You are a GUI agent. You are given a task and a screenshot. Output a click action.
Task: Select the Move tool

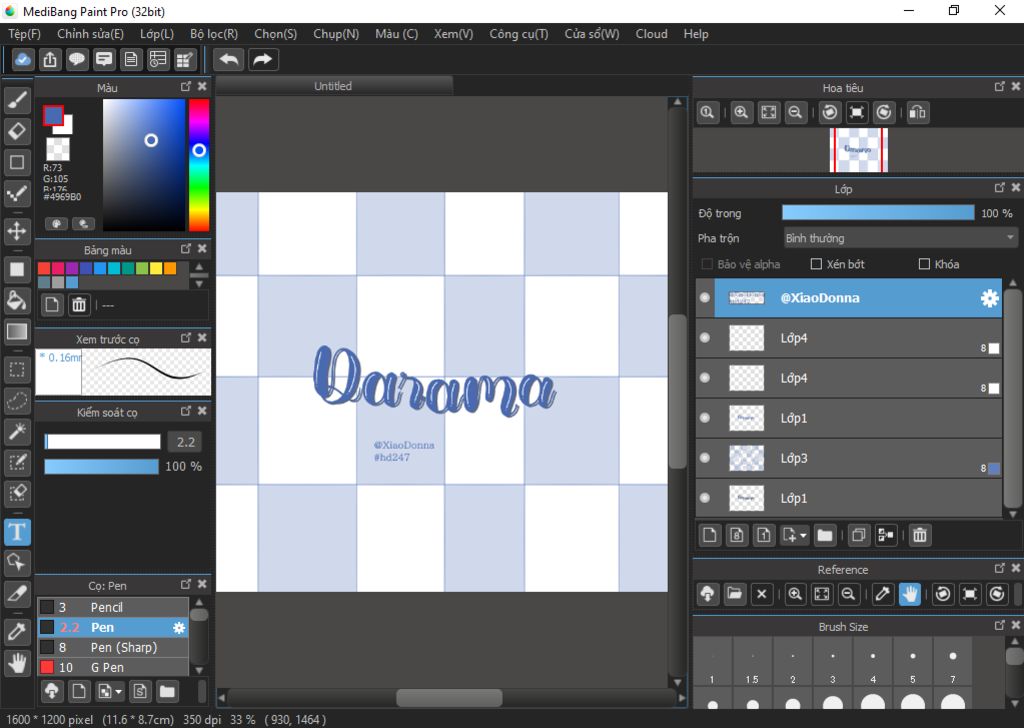[17, 231]
